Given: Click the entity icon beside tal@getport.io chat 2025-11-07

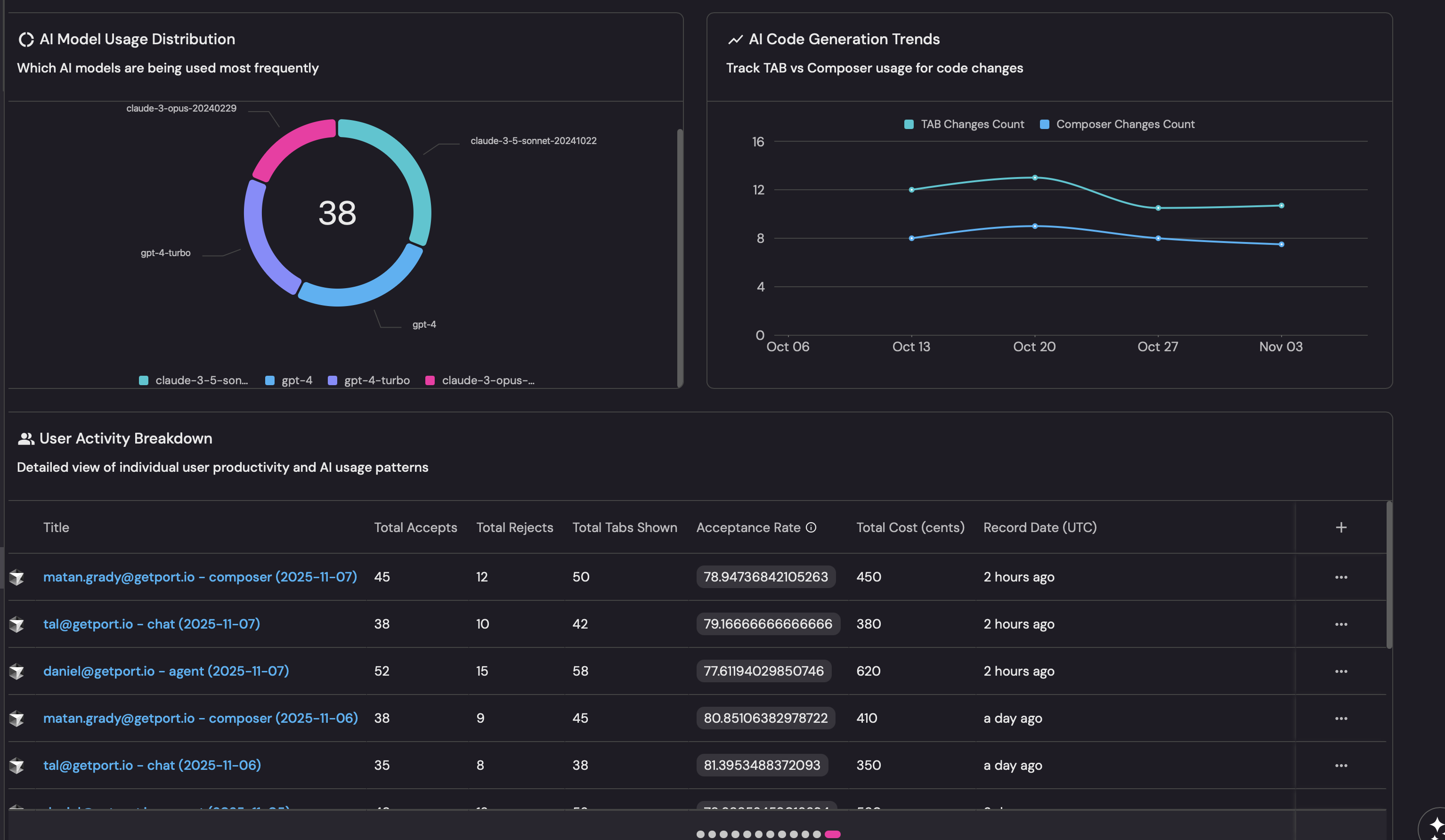Looking at the screenshot, I should pyautogui.click(x=17, y=624).
